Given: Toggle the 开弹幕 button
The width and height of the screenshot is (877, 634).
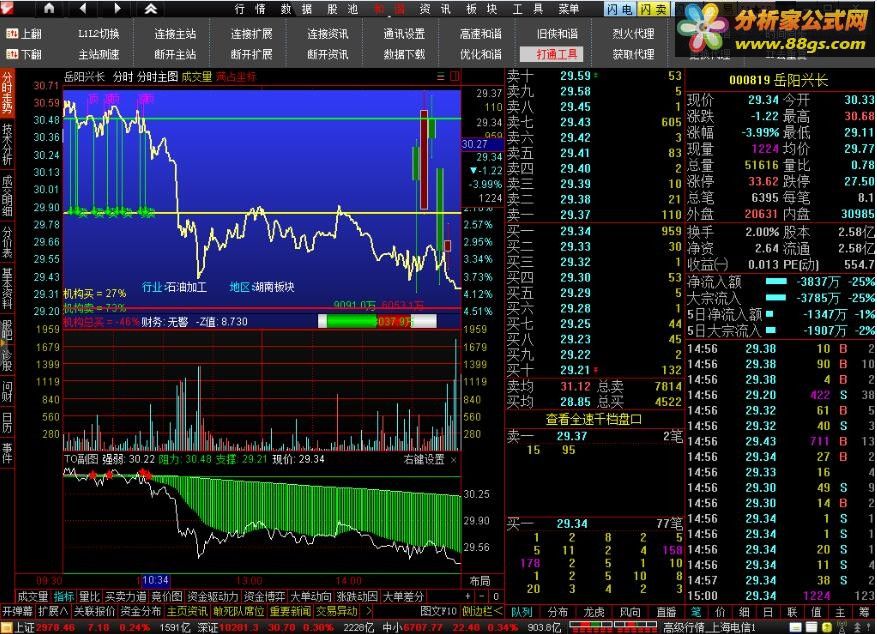Looking at the screenshot, I should tap(18, 611).
